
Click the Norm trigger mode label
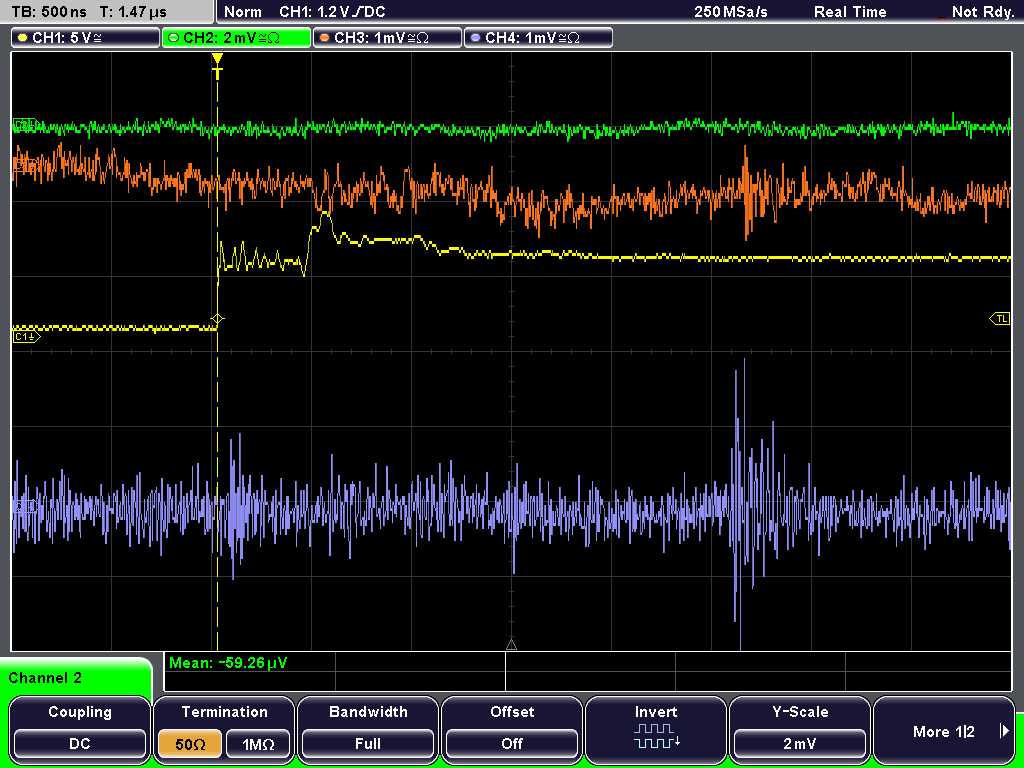tap(242, 12)
